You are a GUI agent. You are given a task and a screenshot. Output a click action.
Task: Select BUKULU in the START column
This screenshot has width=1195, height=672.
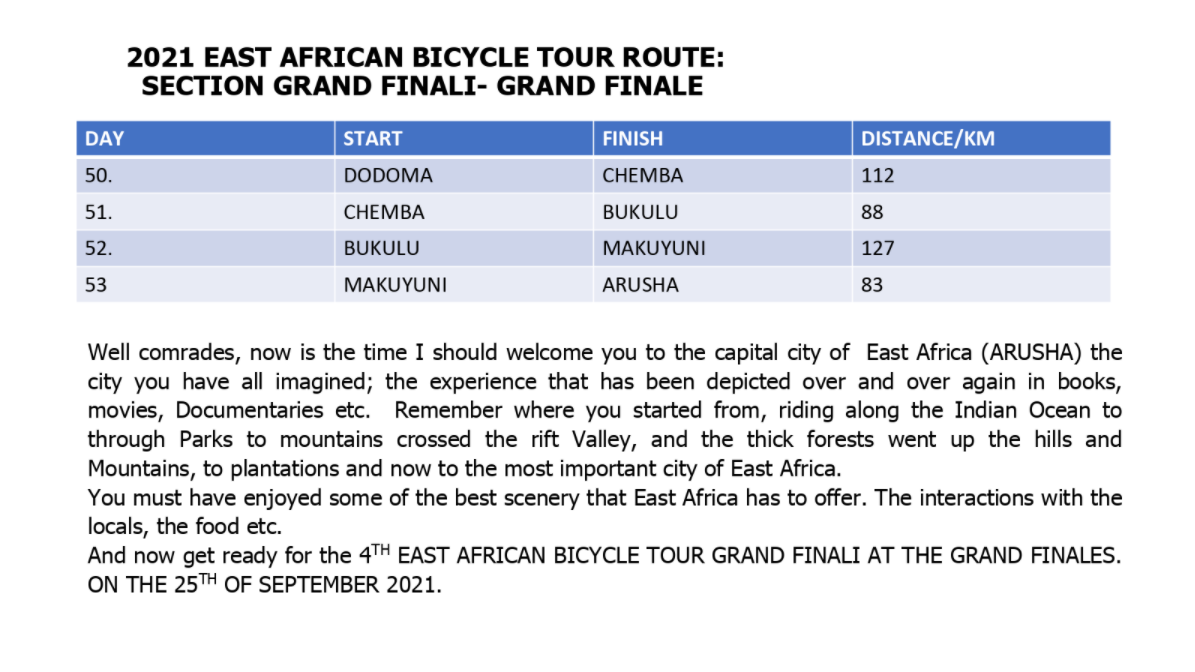tap(381, 248)
